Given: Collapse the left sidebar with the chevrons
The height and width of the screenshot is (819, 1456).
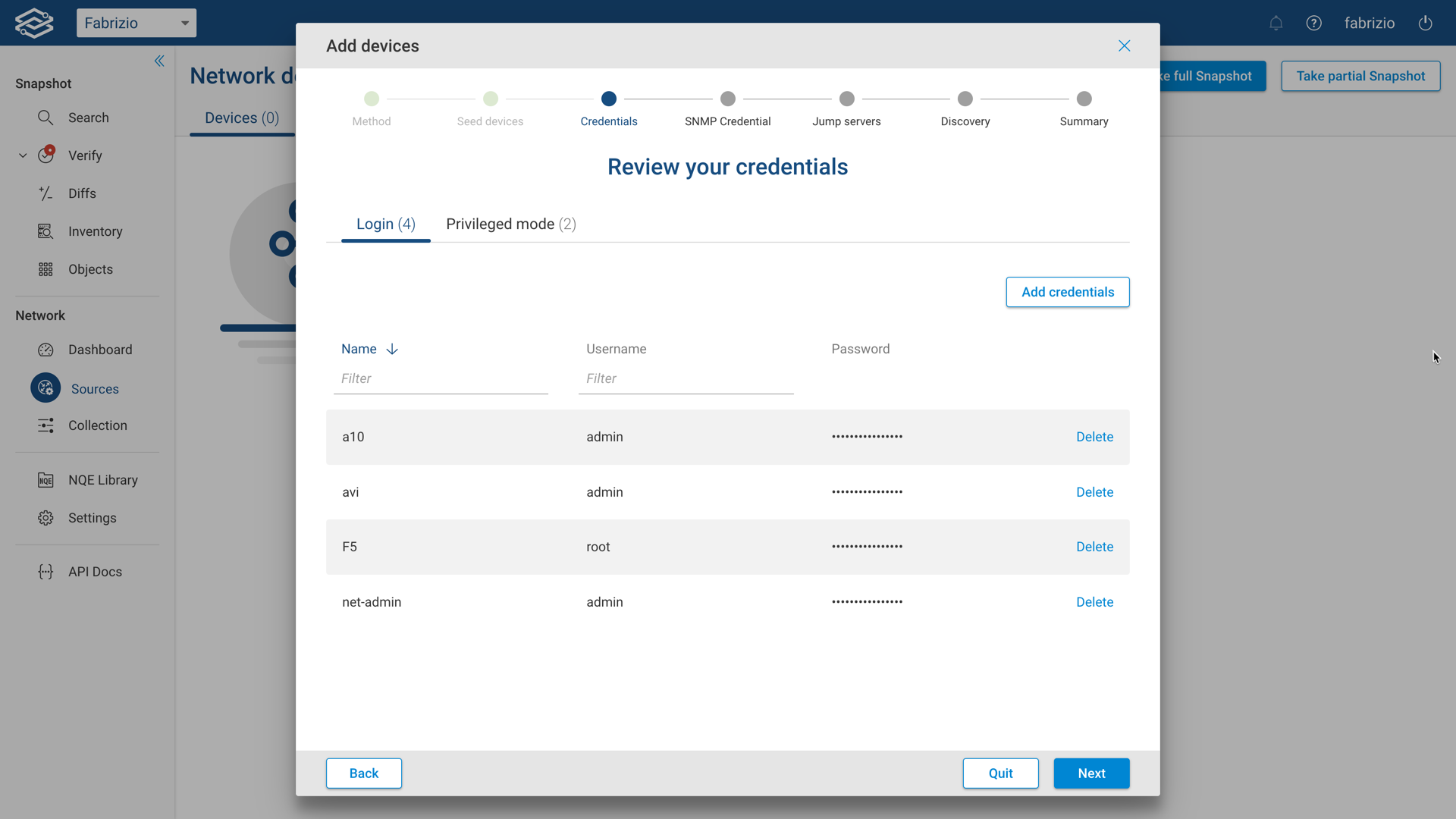Looking at the screenshot, I should point(158,61).
